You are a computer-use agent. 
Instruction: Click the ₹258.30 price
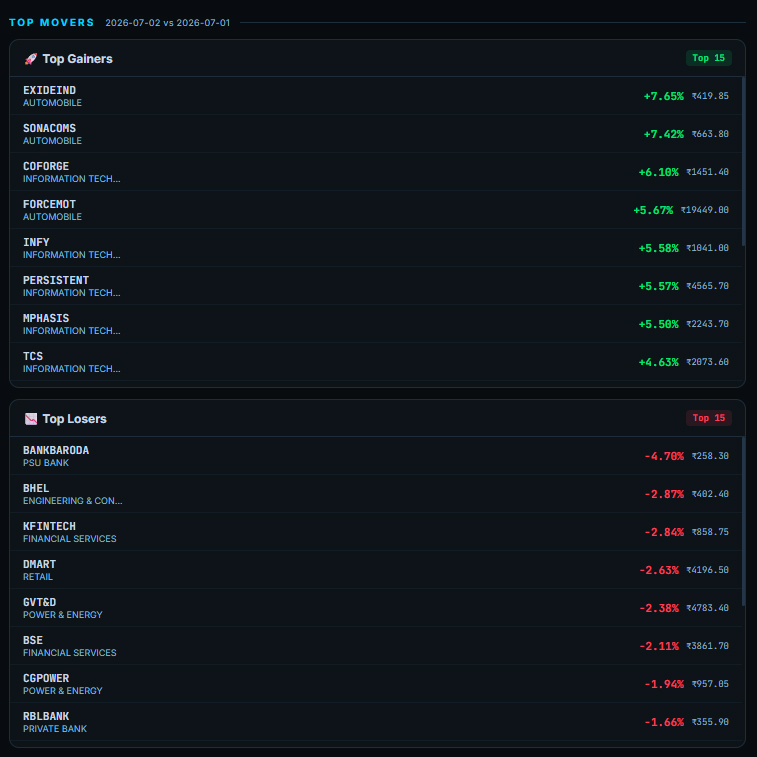coord(710,456)
